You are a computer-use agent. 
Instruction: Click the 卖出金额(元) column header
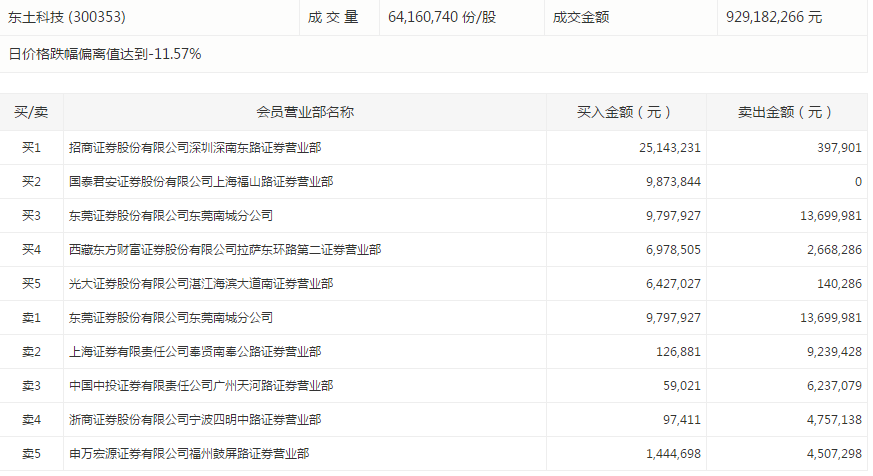click(x=785, y=112)
